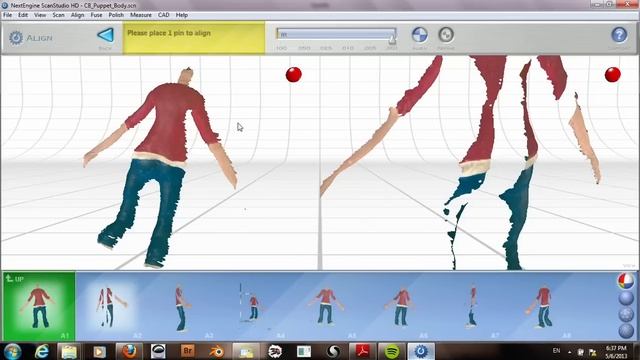Open the Measure menu
The image size is (640, 360).
(x=141, y=15)
